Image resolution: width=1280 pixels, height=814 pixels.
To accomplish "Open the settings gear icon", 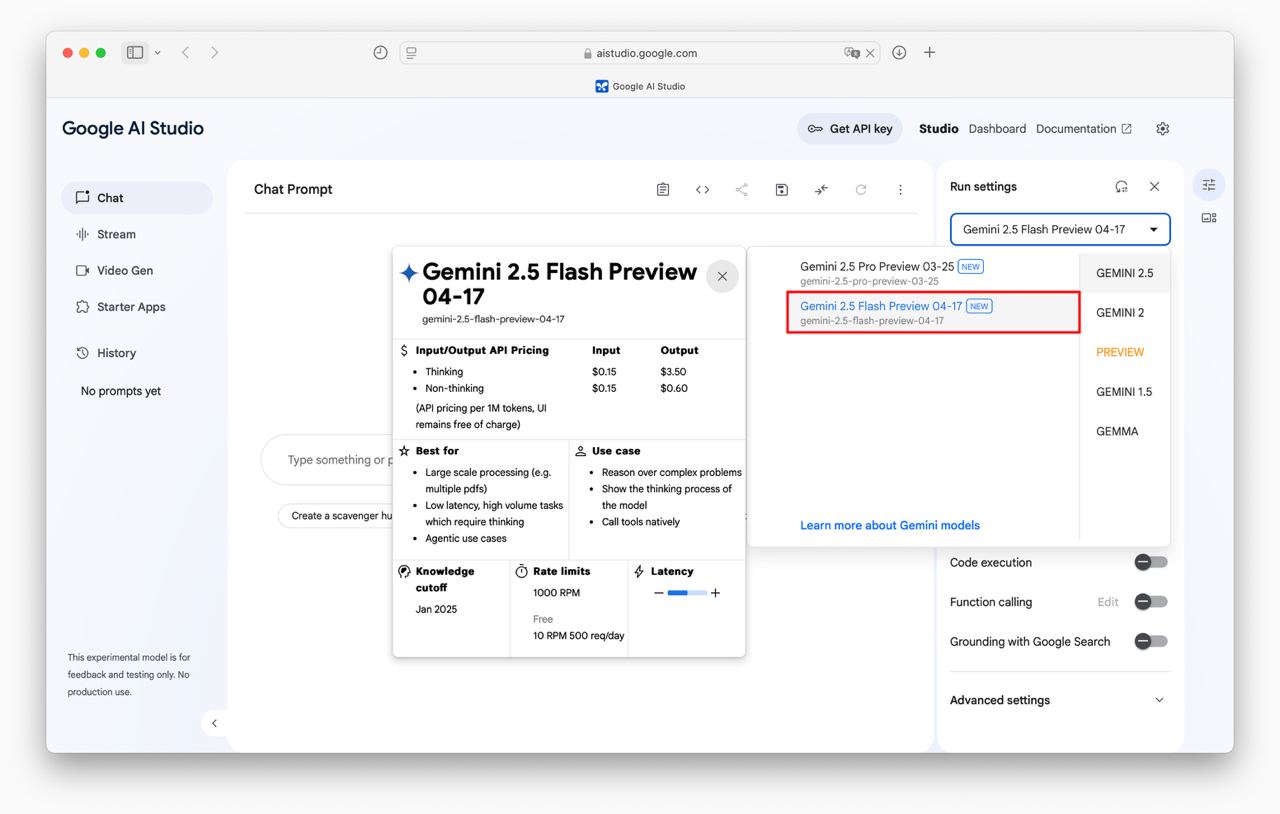I will (x=1162, y=129).
